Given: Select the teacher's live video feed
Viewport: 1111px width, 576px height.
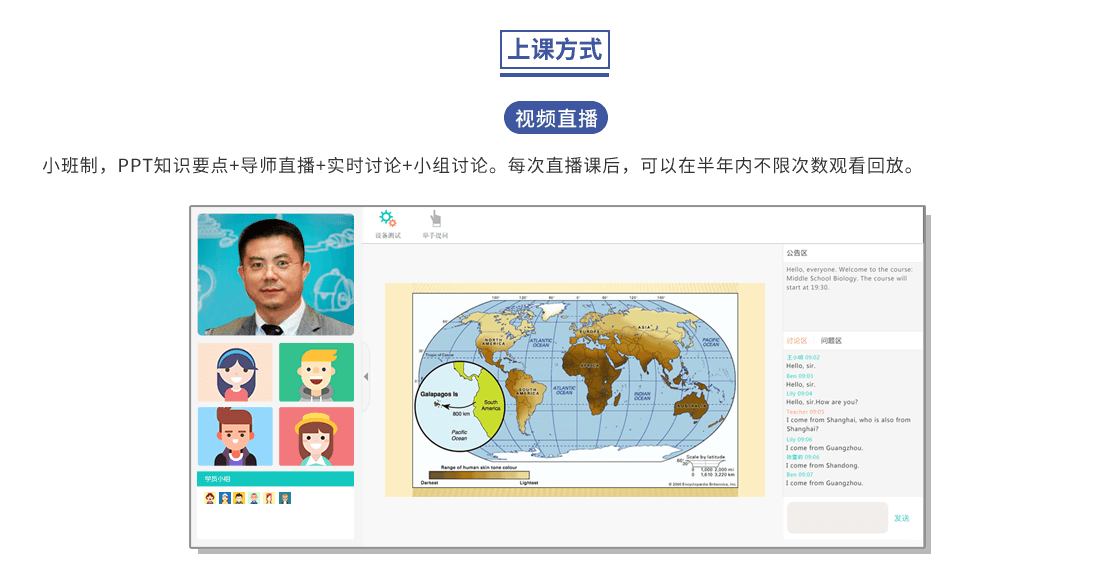Looking at the screenshot, I should click(x=276, y=274).
